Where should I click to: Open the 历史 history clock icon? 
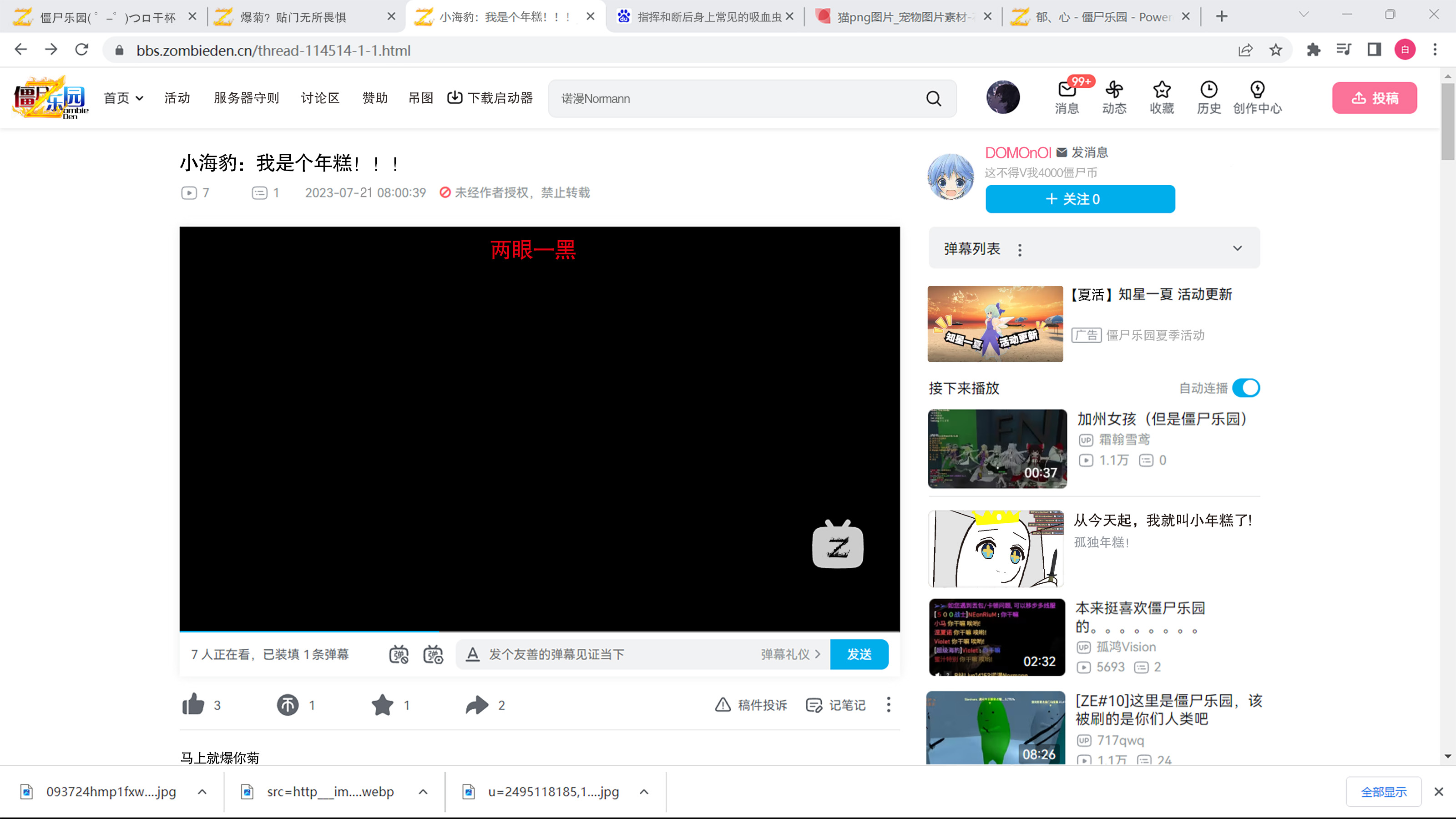coord(1209,89)
